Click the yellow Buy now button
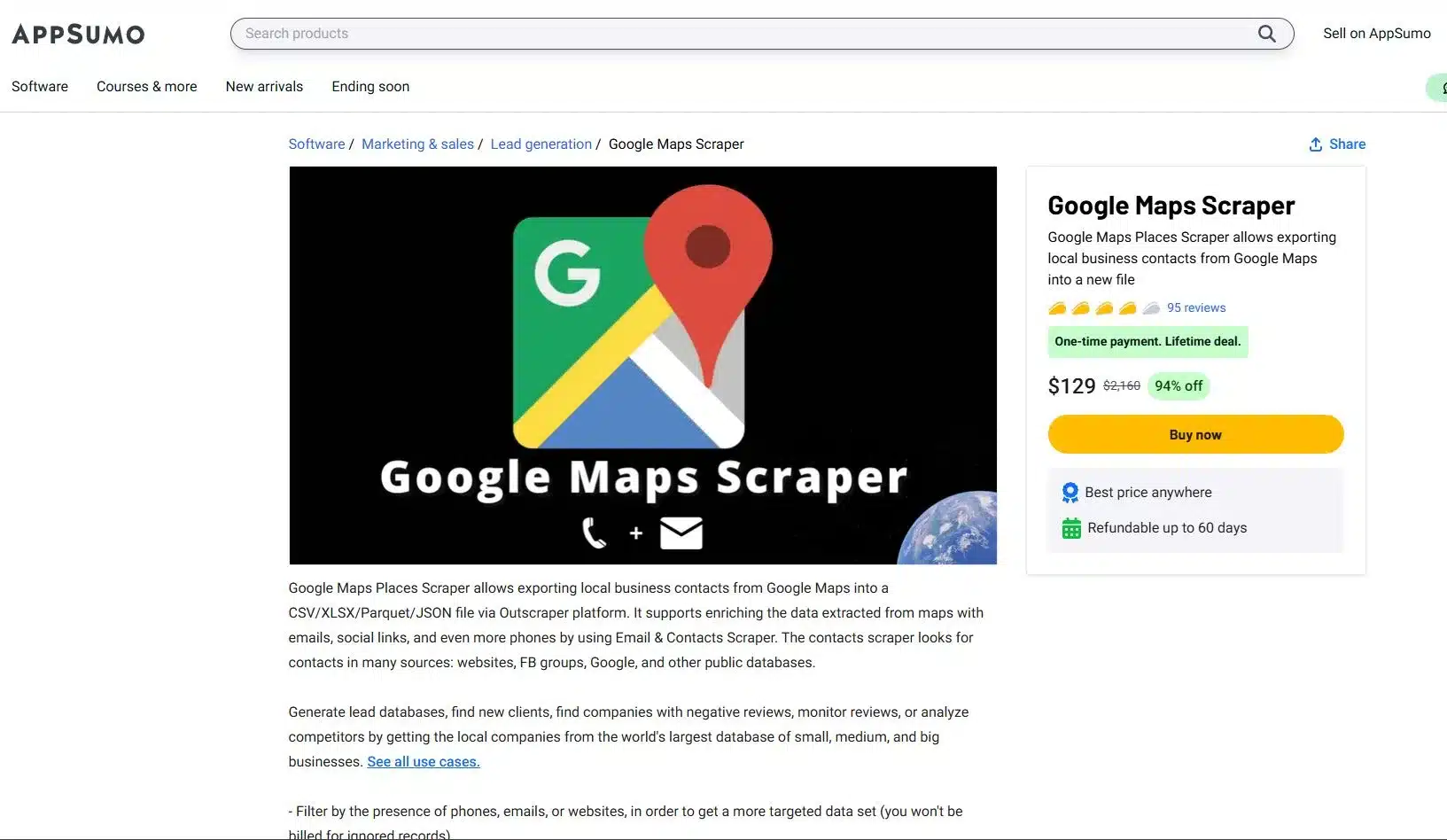 point(1195,435)
